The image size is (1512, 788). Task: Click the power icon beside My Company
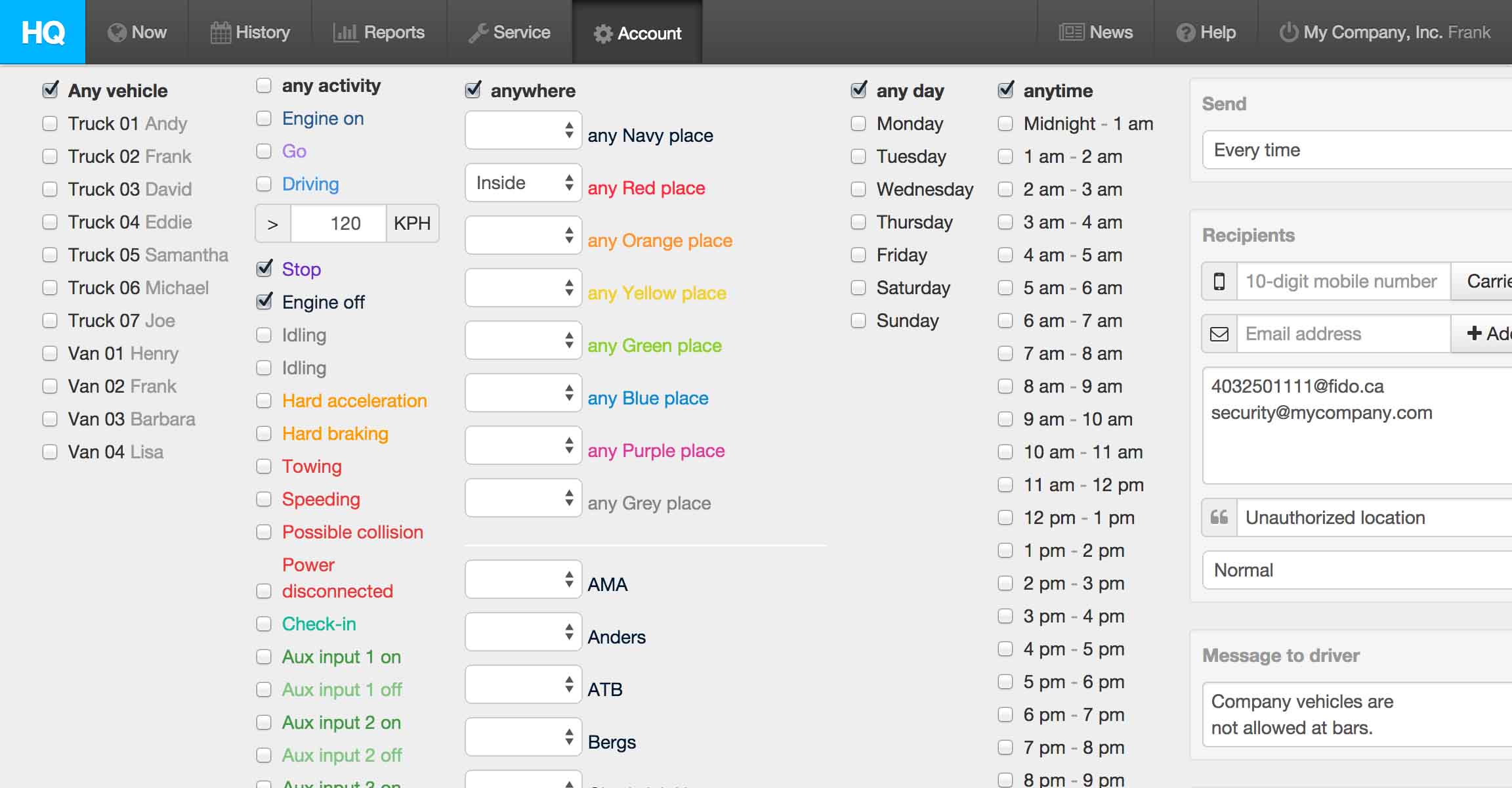[x=1288, y=32]
